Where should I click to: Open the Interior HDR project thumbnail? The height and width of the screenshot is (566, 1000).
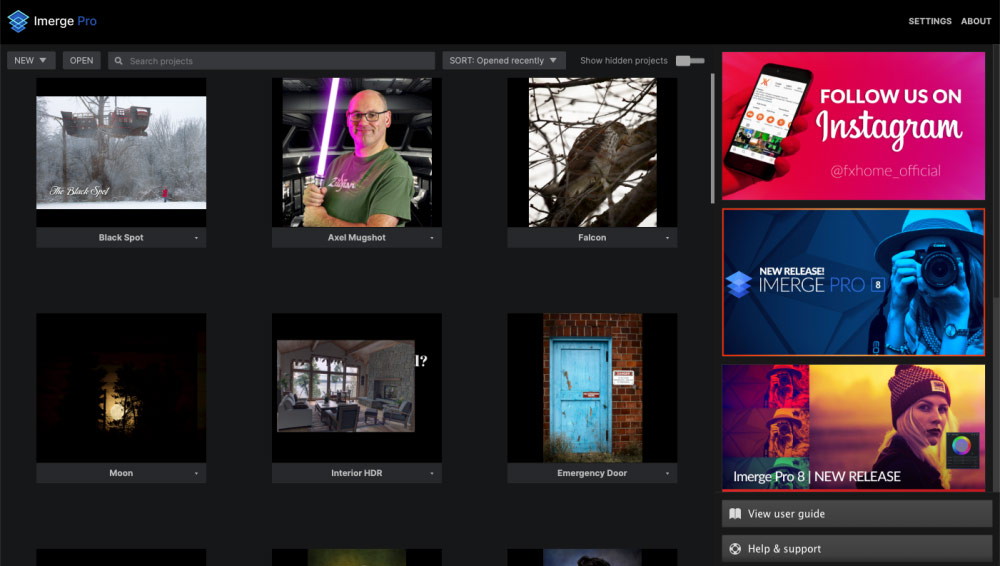[357, 388]
